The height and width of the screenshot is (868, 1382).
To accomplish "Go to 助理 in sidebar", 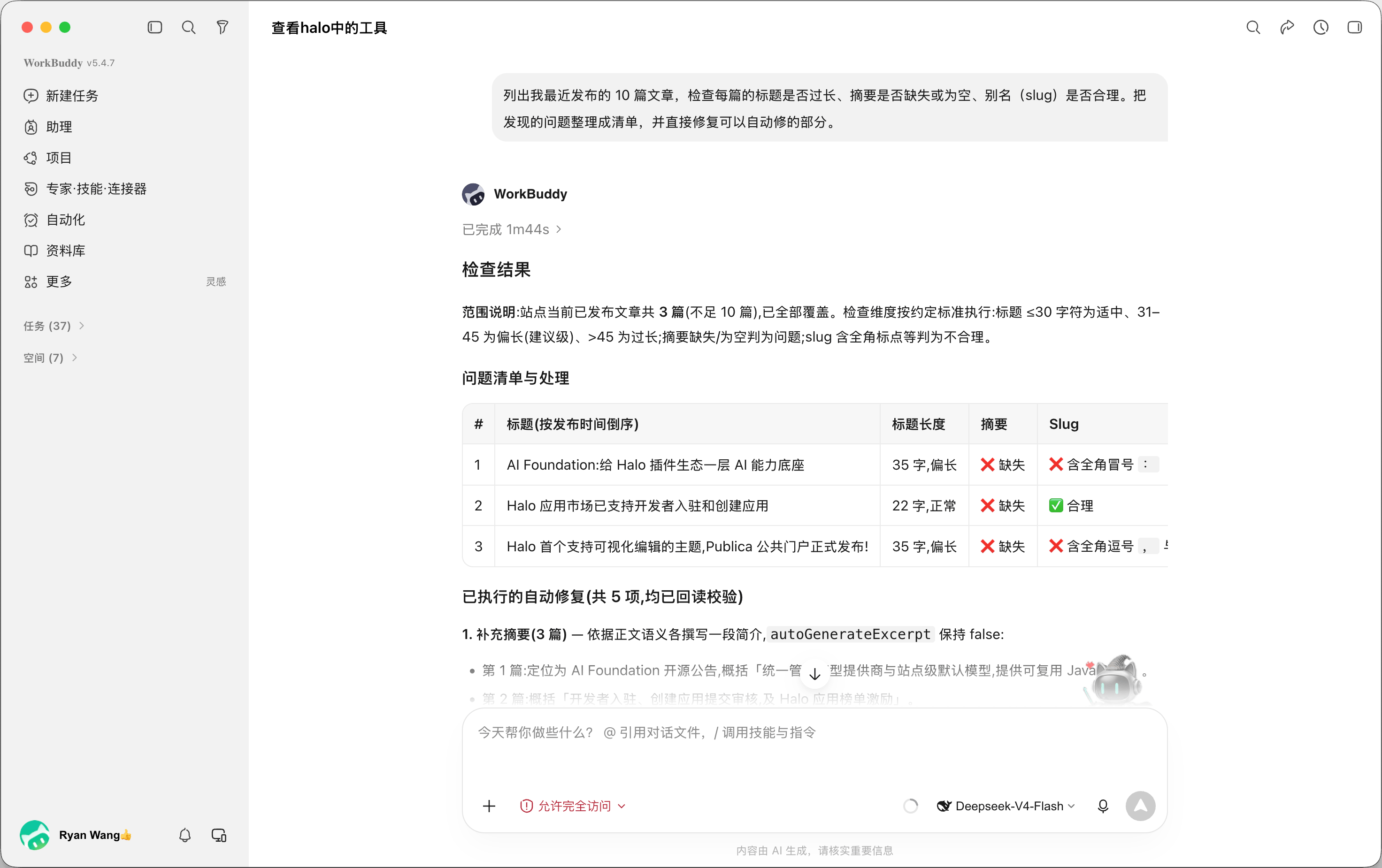I will [48, 127].
